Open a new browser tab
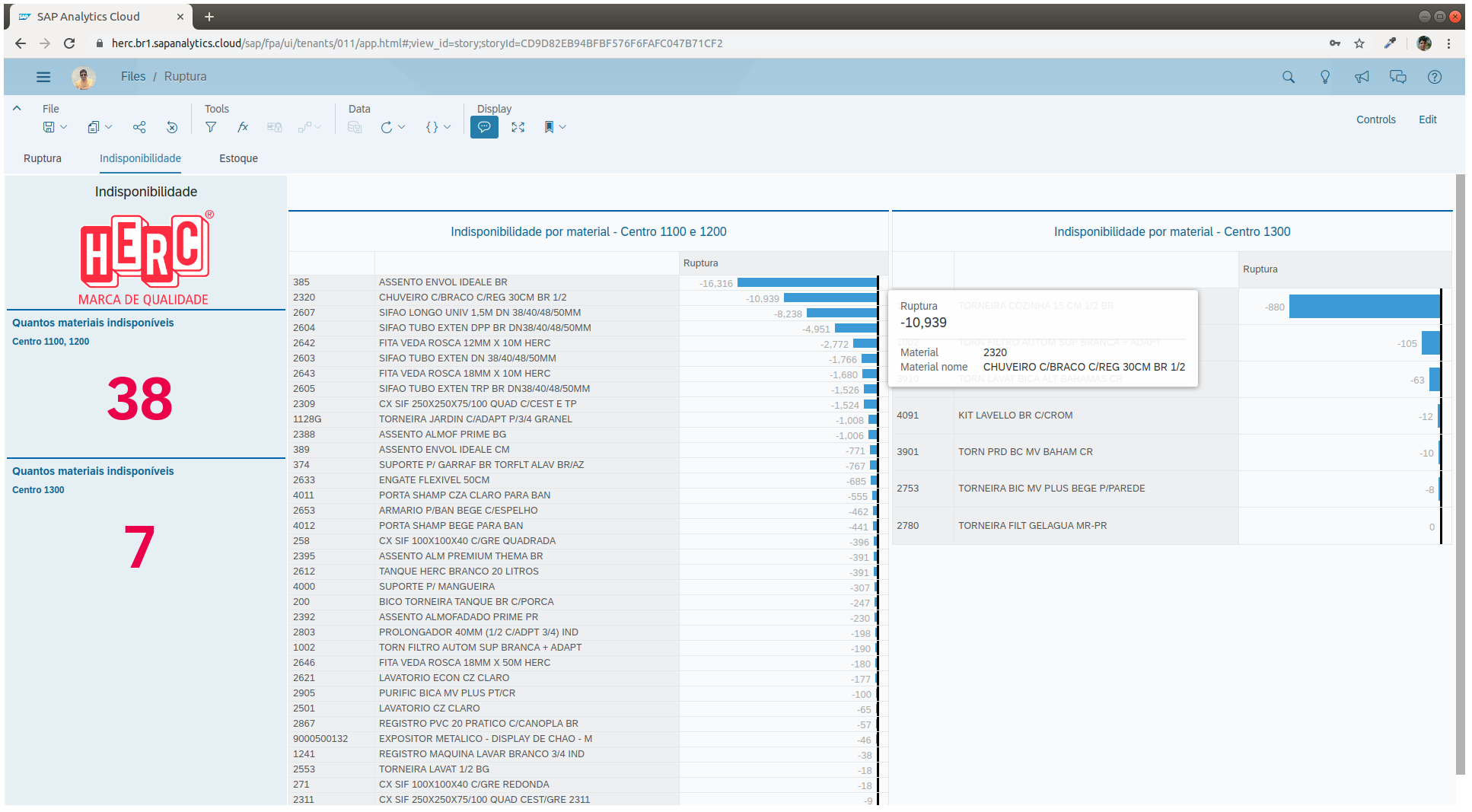 tap(209, 17)
